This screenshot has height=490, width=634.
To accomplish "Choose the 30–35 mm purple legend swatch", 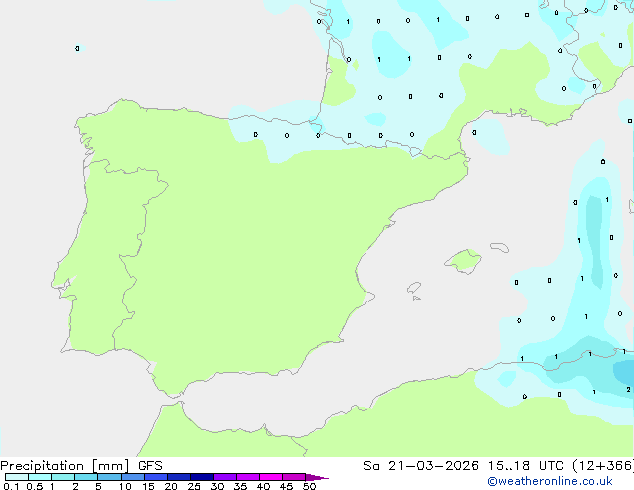I will point(224,477).
